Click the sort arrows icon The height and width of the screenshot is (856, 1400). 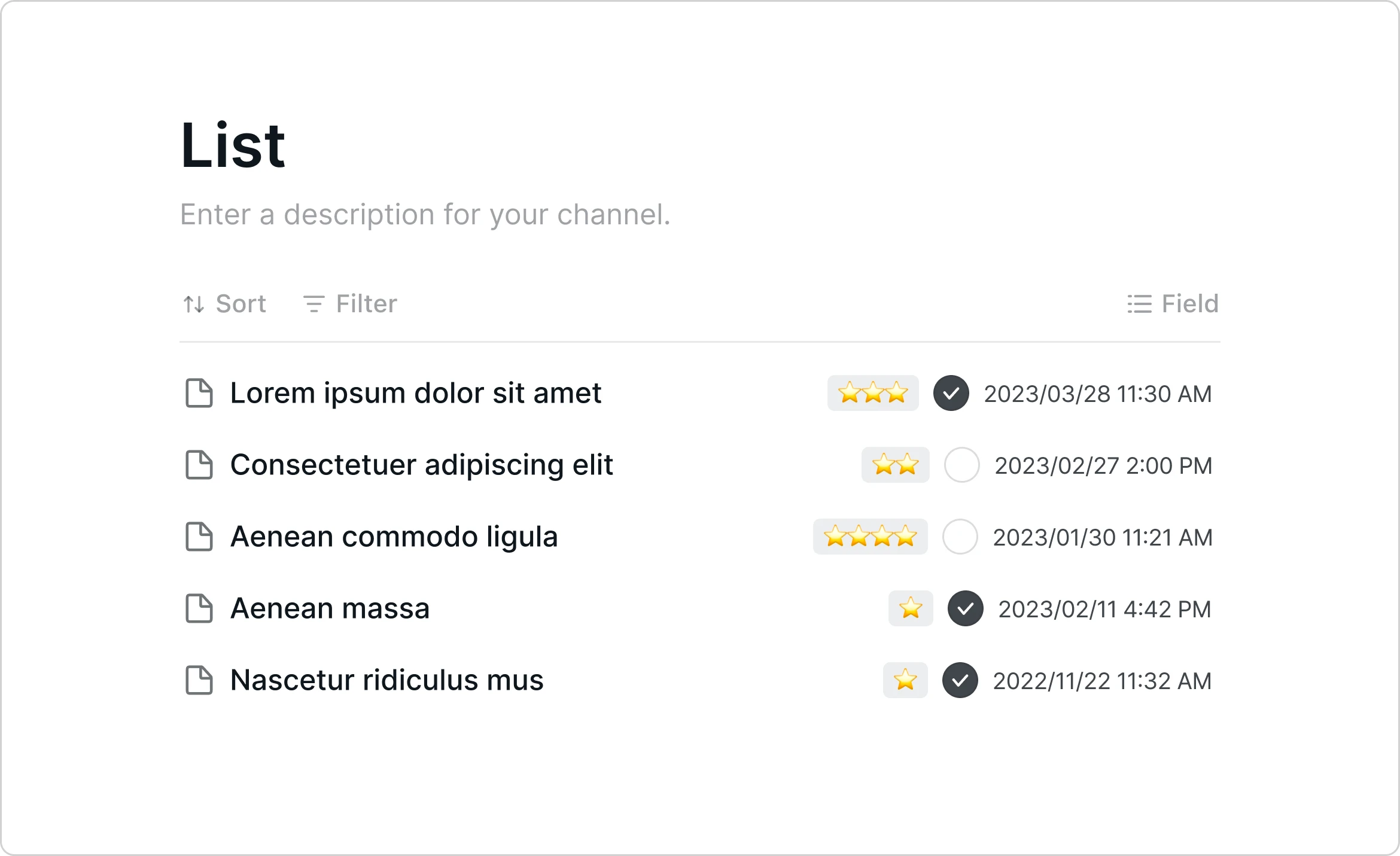(x=194, y=304)
